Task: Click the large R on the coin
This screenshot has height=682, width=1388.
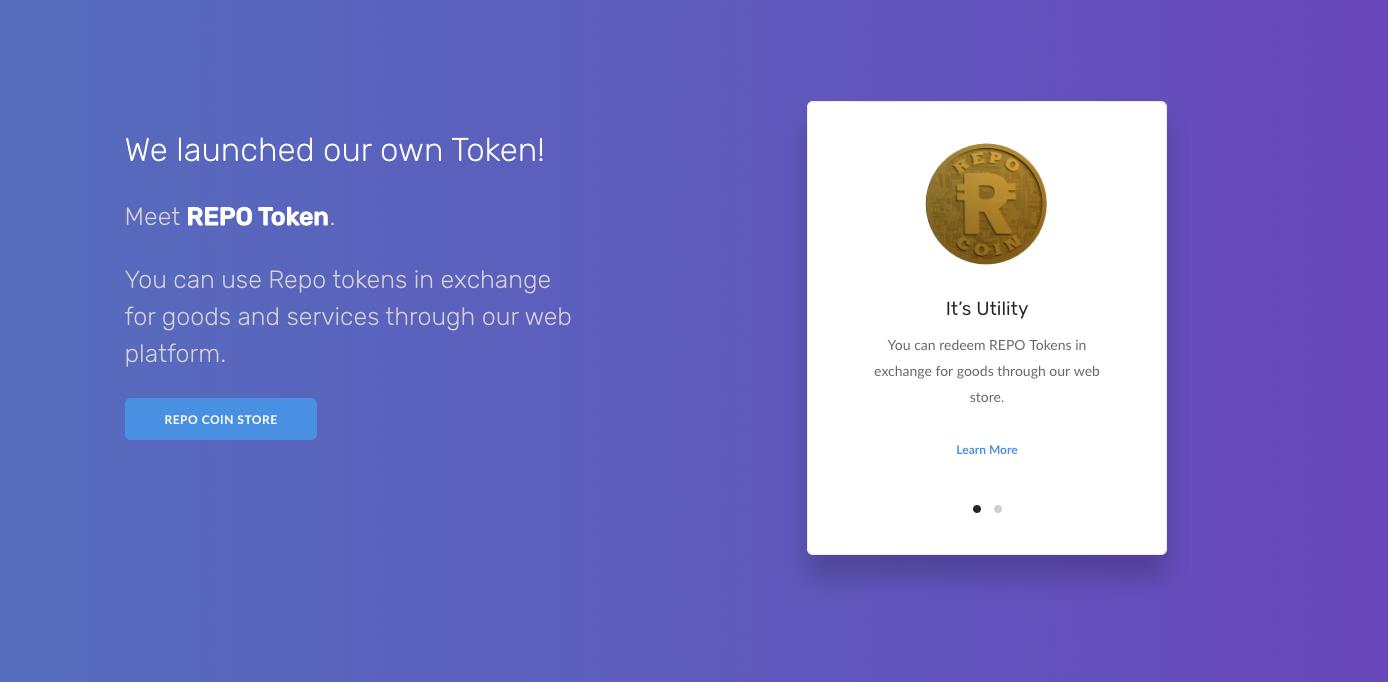Action: tap(985, 204)
